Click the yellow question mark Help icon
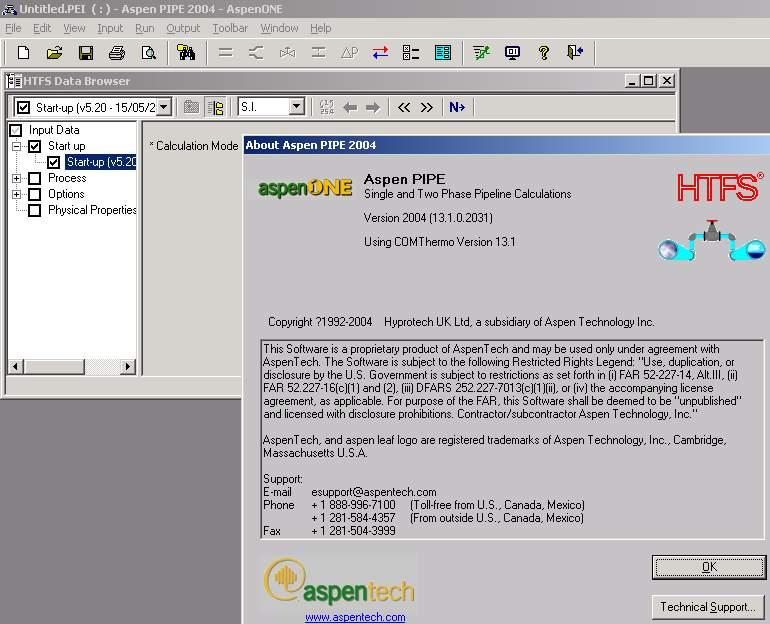770x624 pixels. [544, 52]
